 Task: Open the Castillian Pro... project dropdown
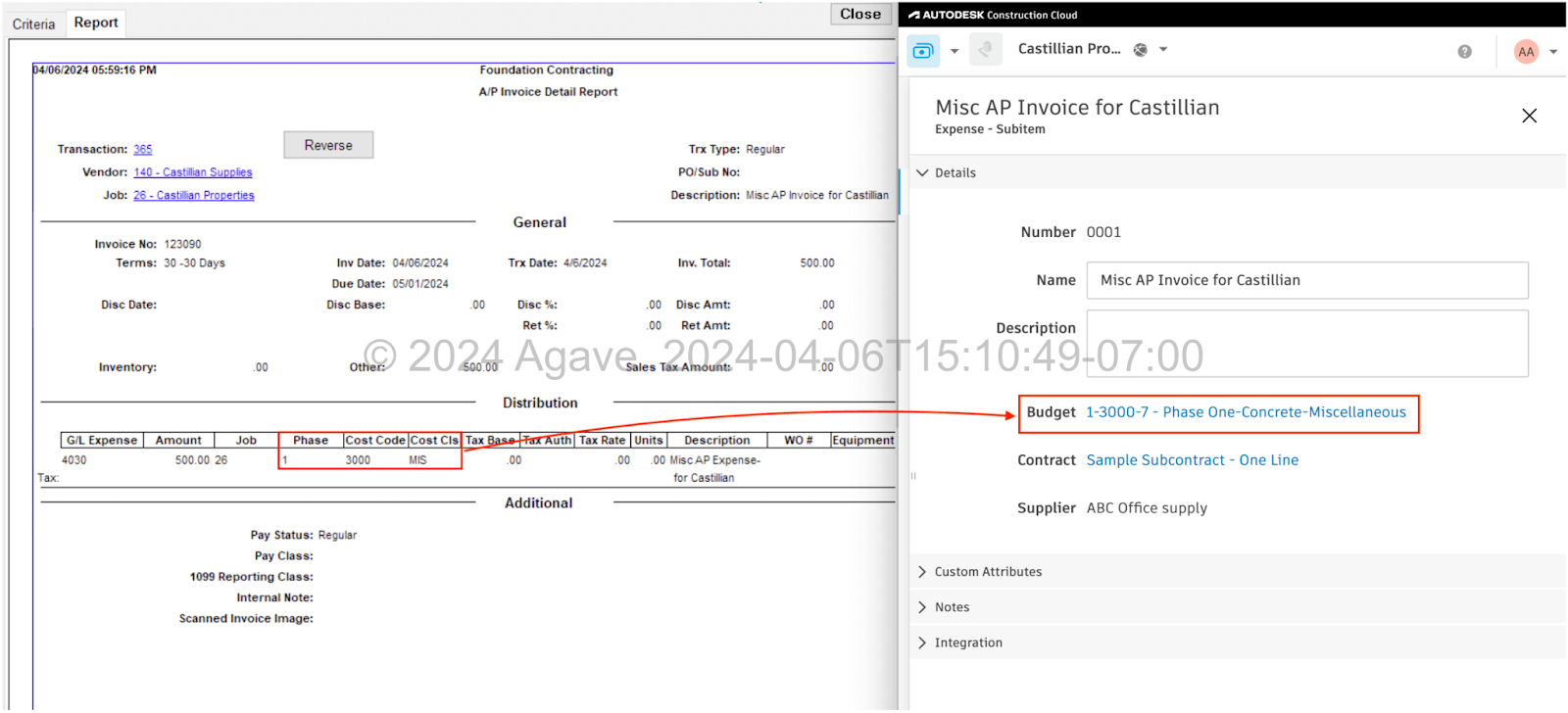[1163, 49]
